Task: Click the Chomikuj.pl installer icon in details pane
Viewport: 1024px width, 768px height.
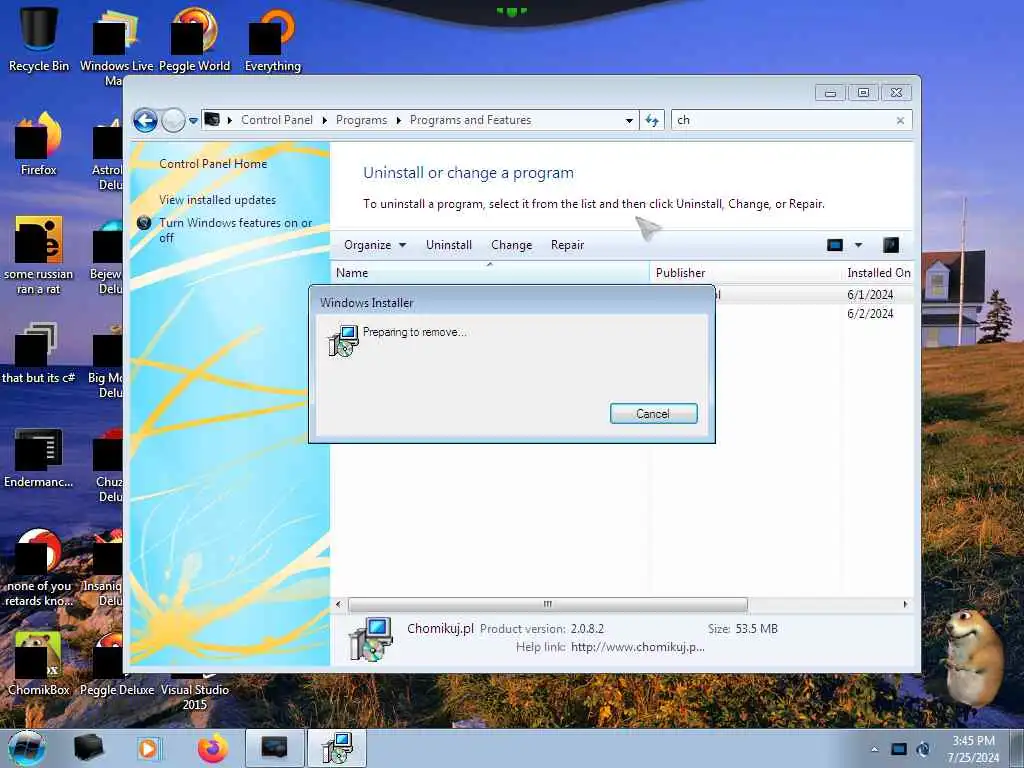Action: (371, 639)
